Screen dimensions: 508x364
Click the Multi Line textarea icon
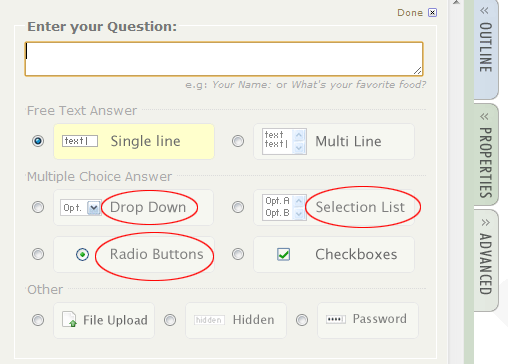click(x=284, y=141)
